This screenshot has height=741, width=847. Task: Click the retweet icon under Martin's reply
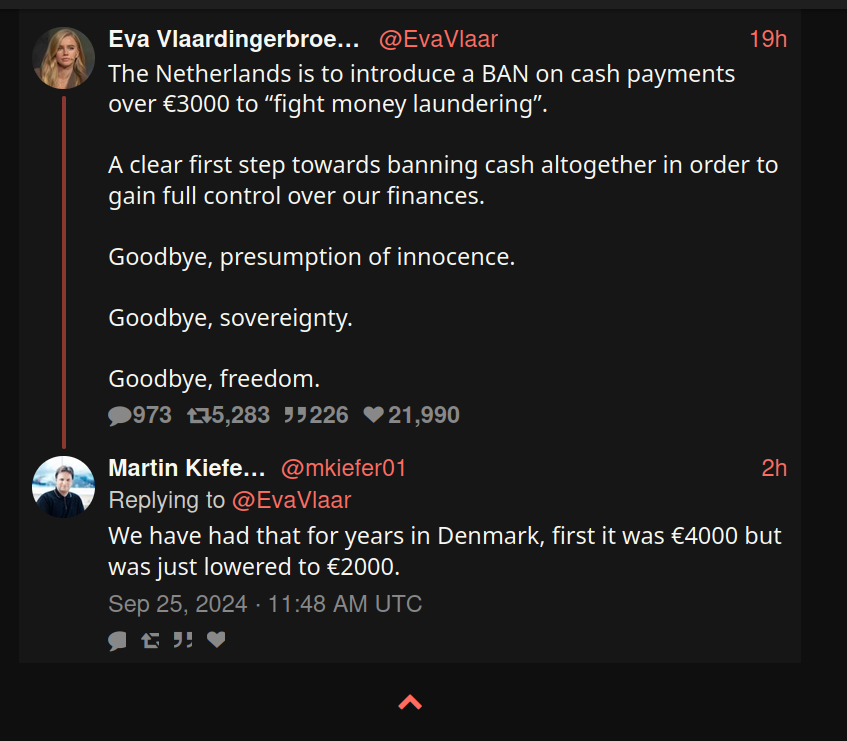point(150,640)
